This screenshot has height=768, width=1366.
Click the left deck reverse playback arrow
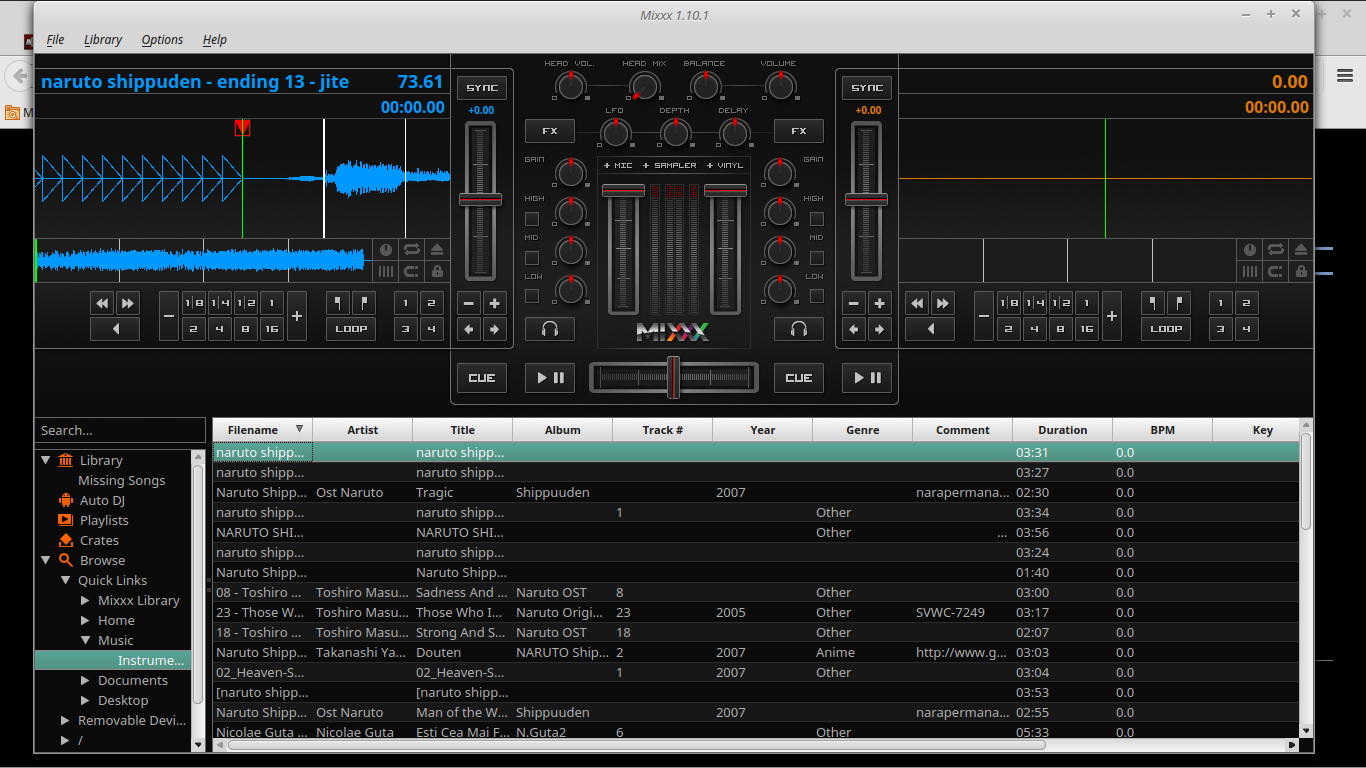115,329
